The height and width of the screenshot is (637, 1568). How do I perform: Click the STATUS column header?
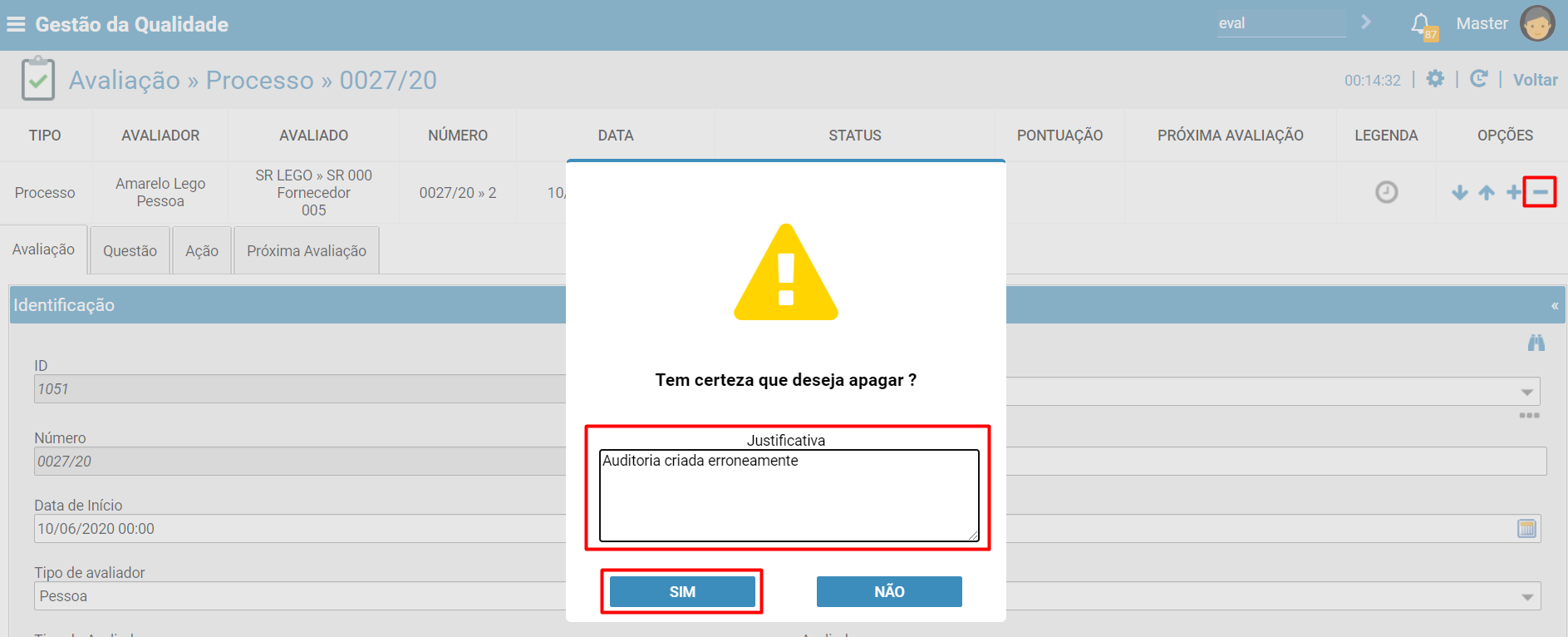point(855,135)
